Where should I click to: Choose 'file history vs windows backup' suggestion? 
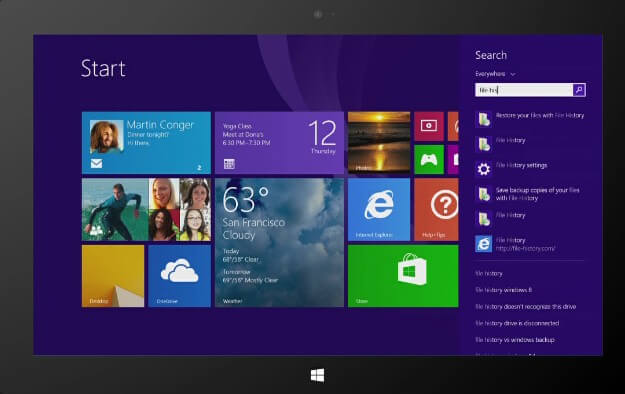515,340
